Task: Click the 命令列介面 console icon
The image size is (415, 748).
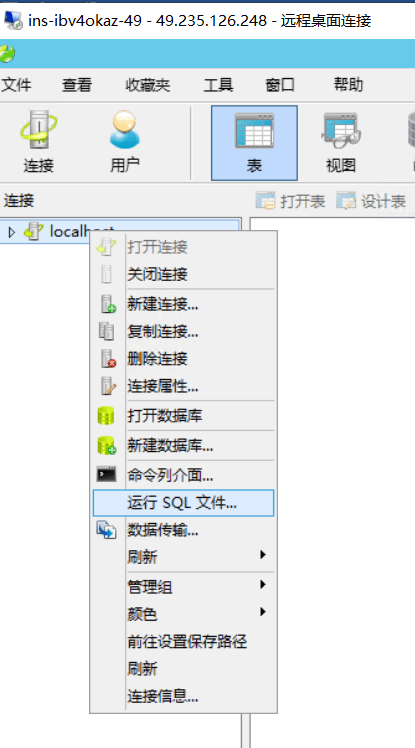Action: tap(106, 474)
